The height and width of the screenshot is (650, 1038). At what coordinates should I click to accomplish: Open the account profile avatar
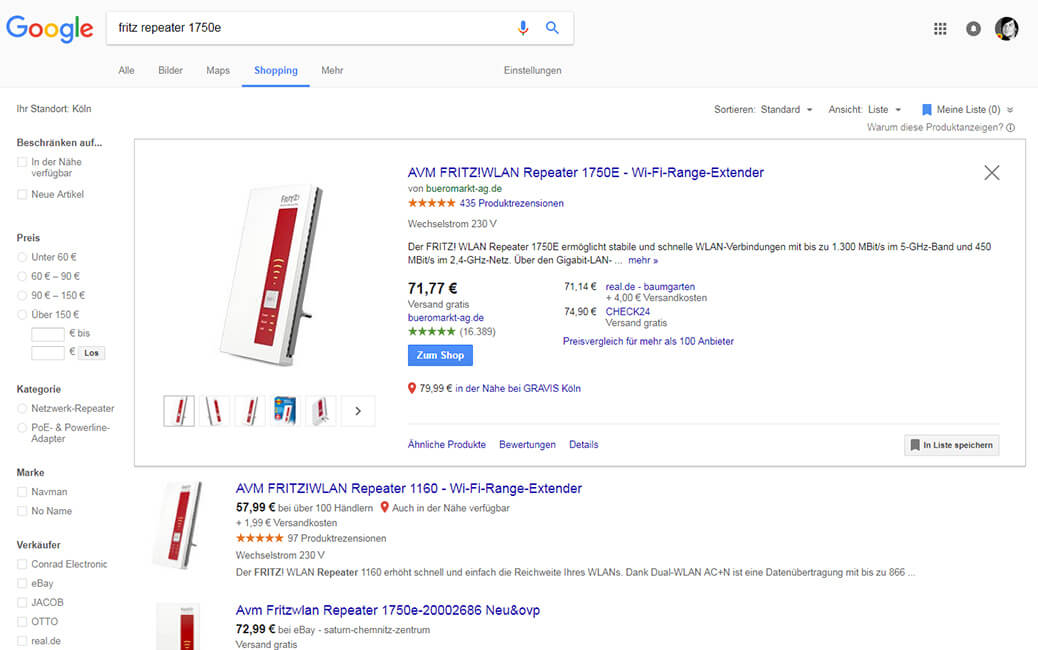click(x=1007, y=28)
